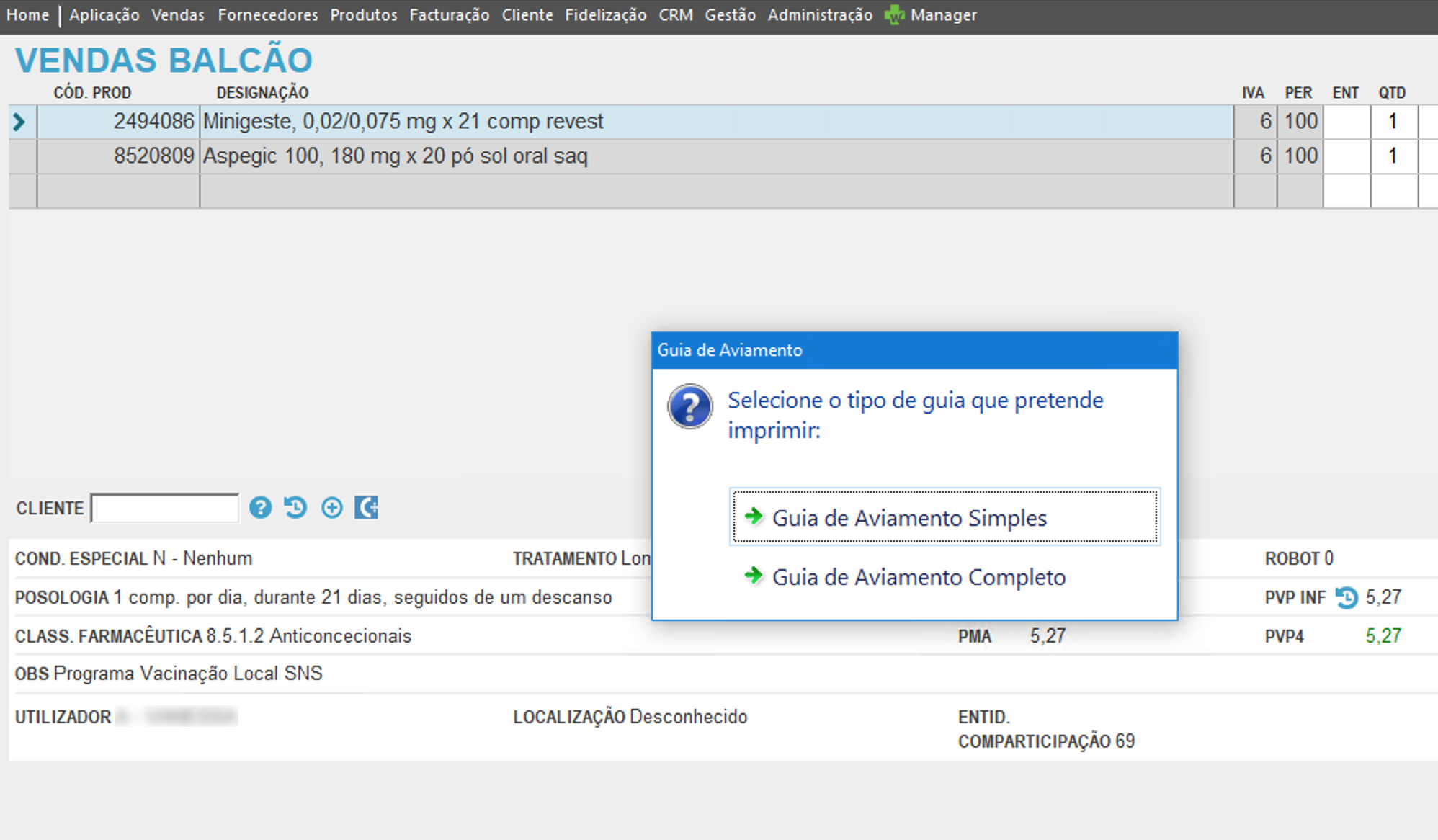Go to Home in the menu bar
Screen dimensions: 1438x840
tap(27, 15)
